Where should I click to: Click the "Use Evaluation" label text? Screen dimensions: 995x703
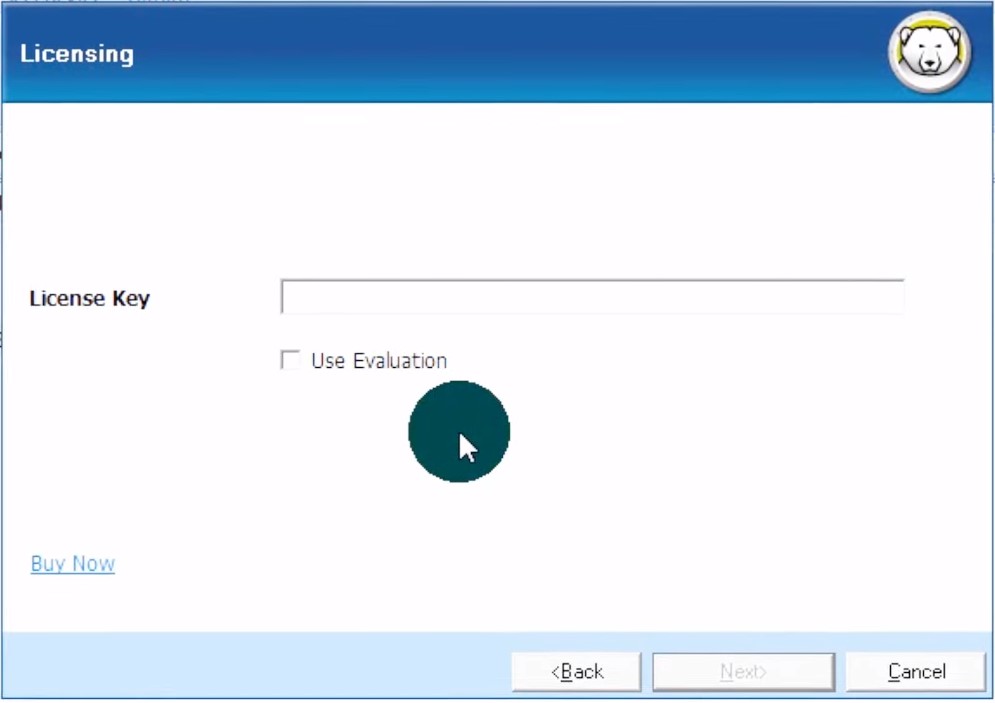[378, 361]
